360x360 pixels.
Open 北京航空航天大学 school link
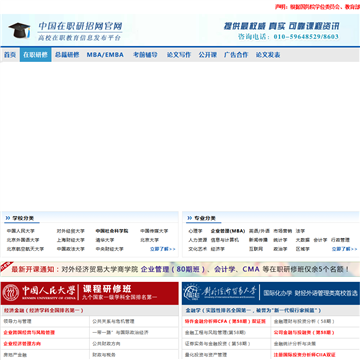point(25,249)
